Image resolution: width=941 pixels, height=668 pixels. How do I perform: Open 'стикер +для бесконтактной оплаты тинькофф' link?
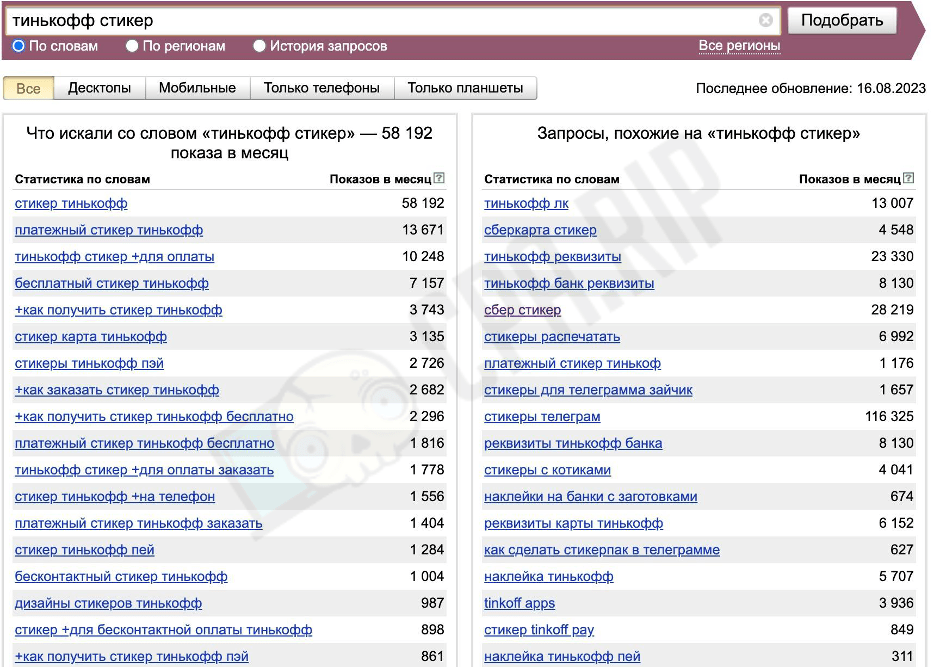[x=163, y=630]
